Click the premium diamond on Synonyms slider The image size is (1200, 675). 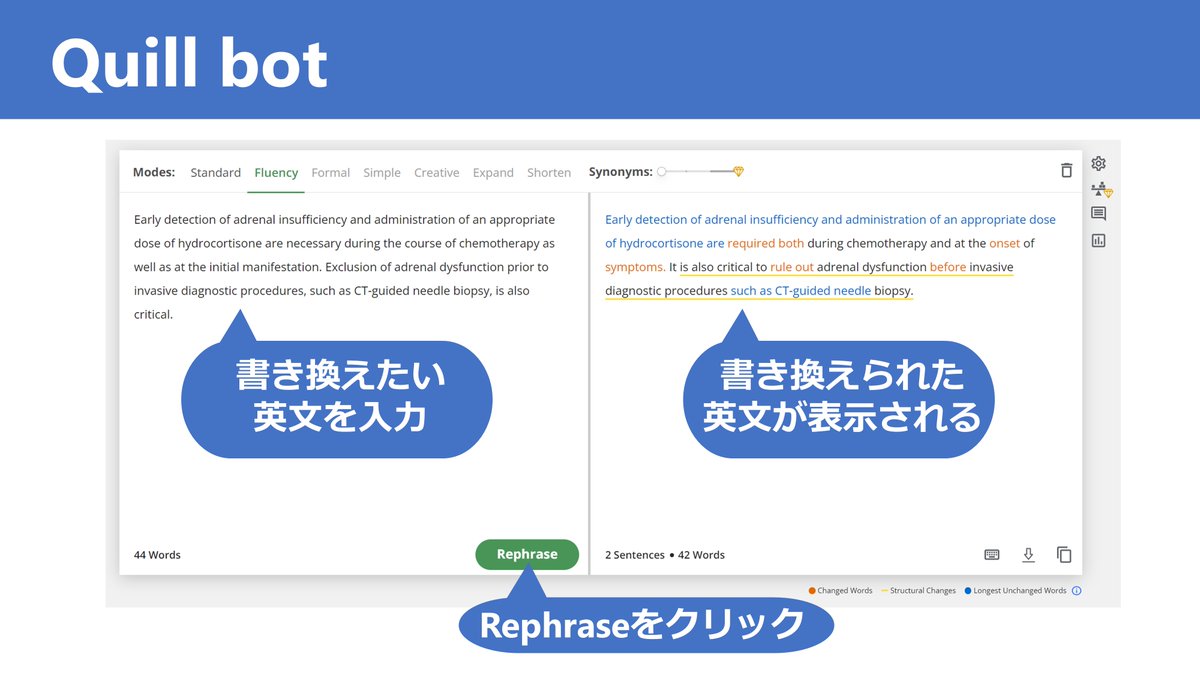[x=738, y=172]
